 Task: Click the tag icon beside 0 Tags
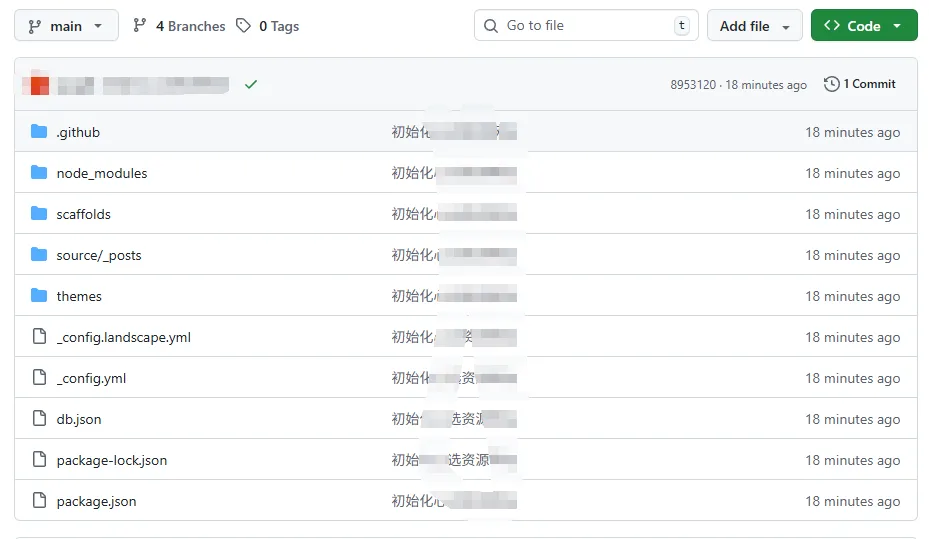tap(244, 26)
